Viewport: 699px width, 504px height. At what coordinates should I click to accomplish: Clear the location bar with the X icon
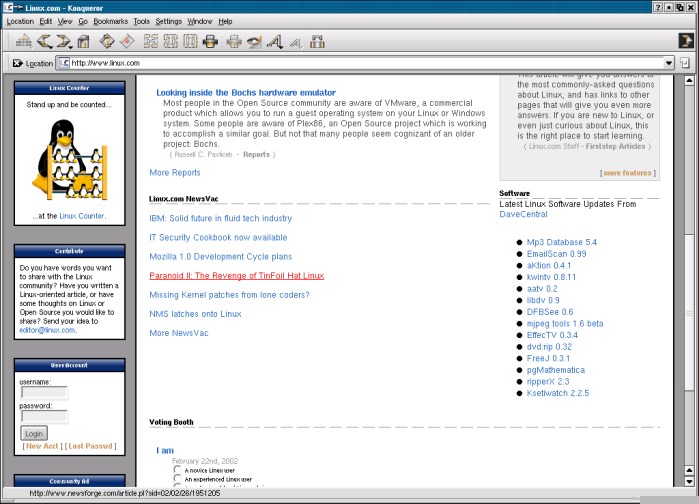click(x=17, y=62)
